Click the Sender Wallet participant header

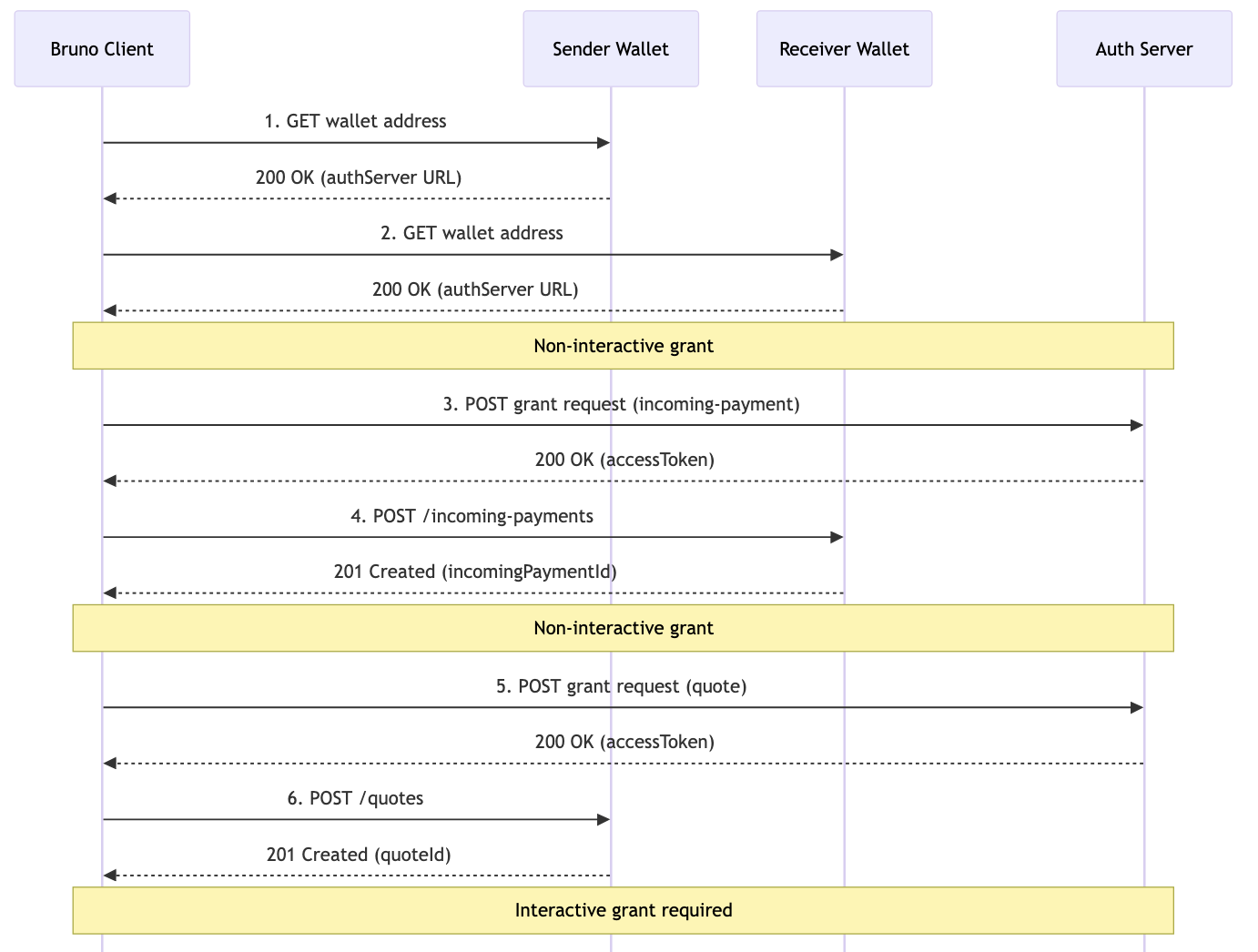(610, 48)
